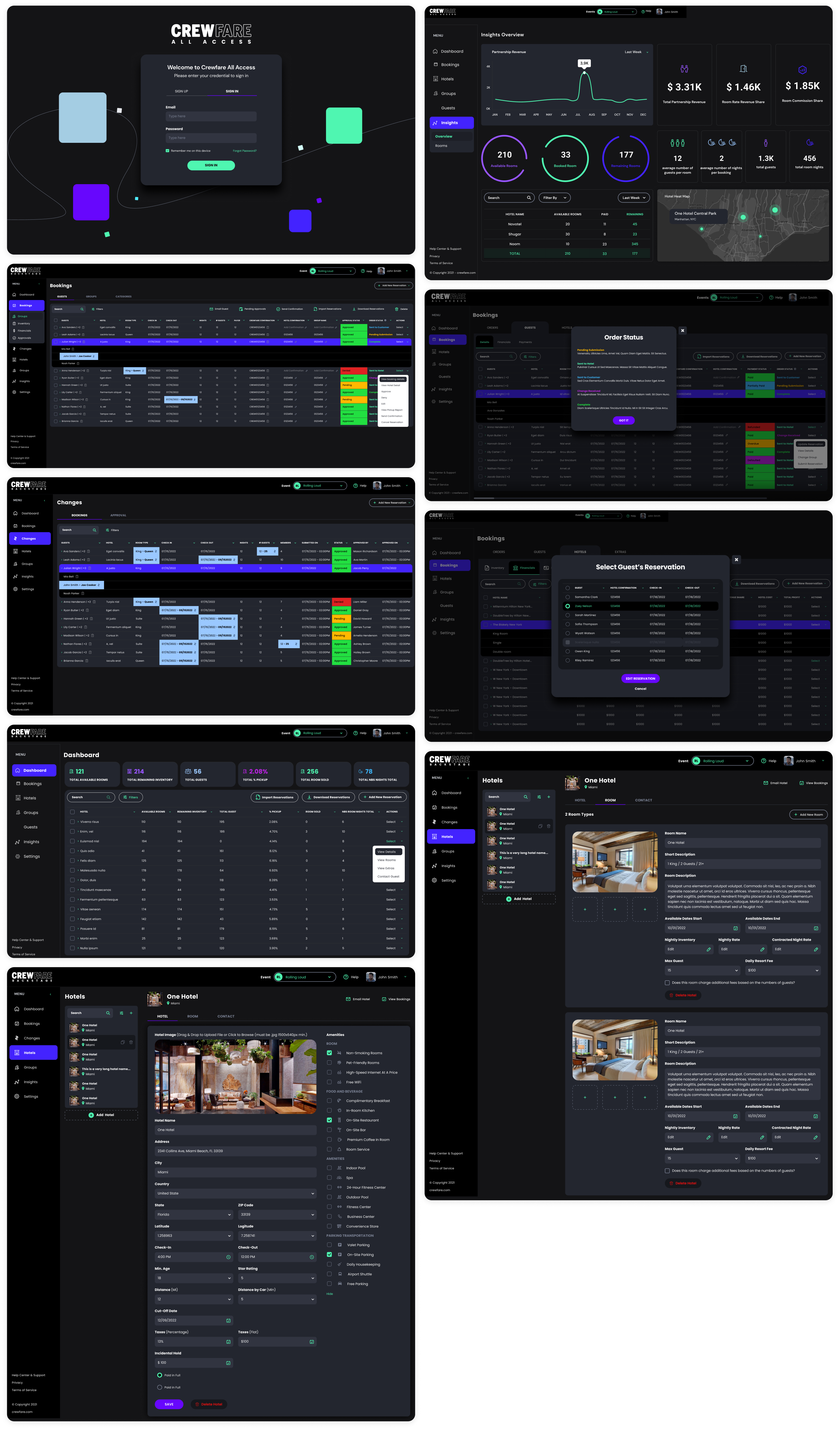Click Settings gear icon in Hotel-tab screen sidebar
This screenshot has height=1430, width=840.
17,1096
